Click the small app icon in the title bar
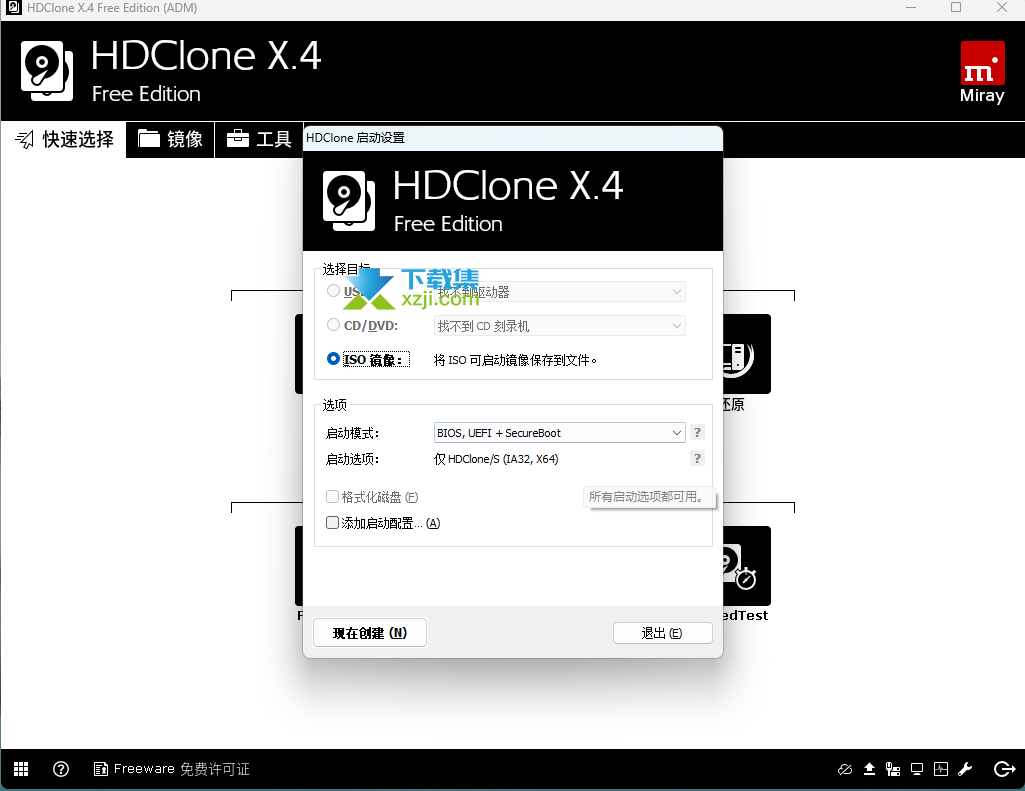The height and width of the screenshot is (791, 1025). tap(13, 8)
